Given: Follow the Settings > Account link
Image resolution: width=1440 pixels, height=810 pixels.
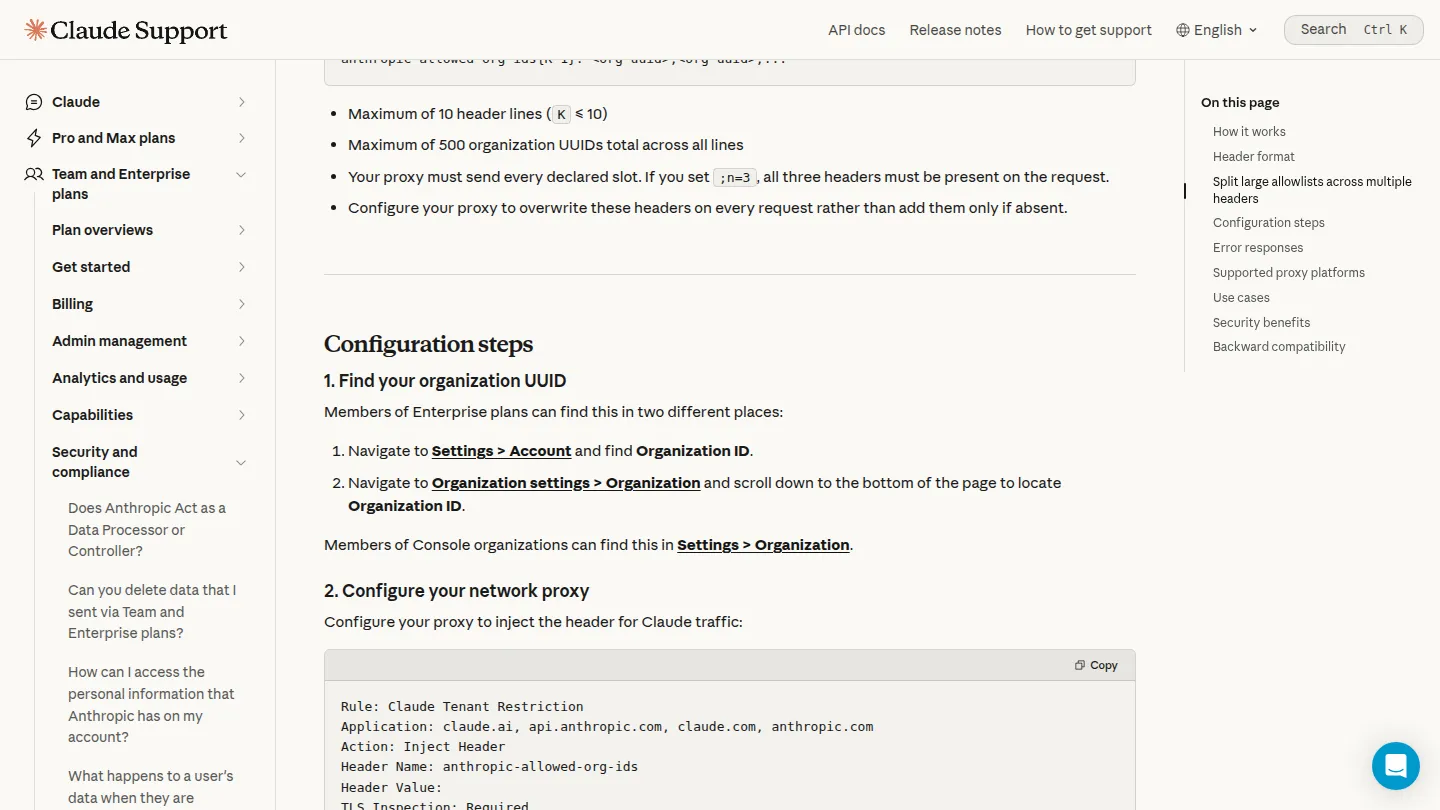Looking at the screenshot, I should [x=501, y=451].
